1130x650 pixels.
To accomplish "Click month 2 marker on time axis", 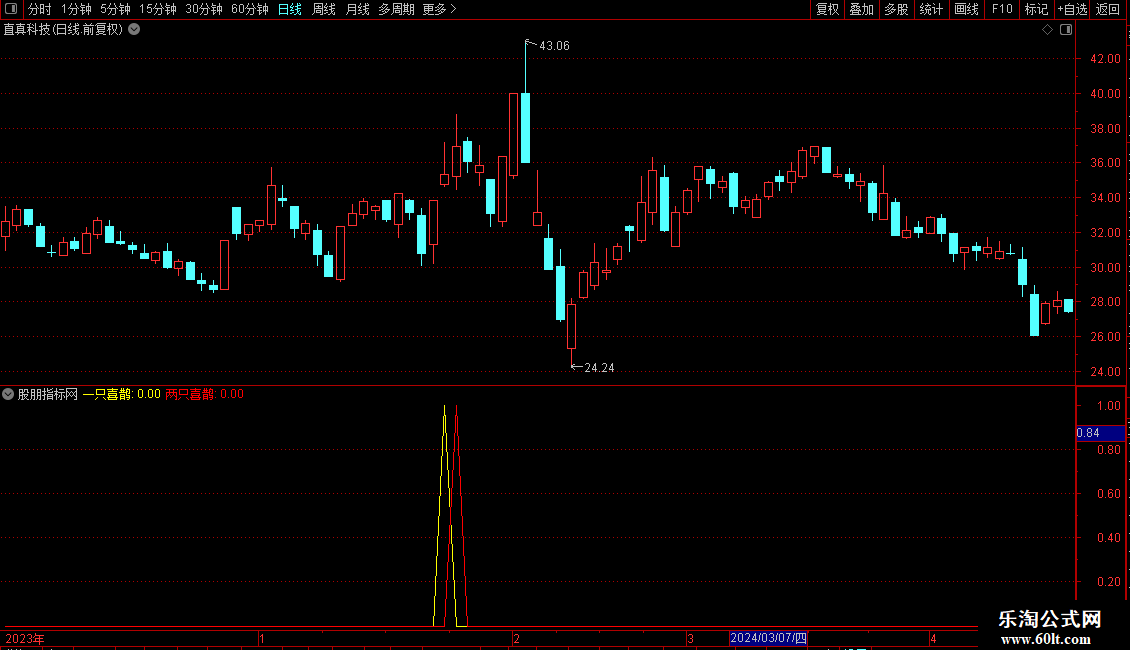I will pyautogui.click(x=517, y=639).
